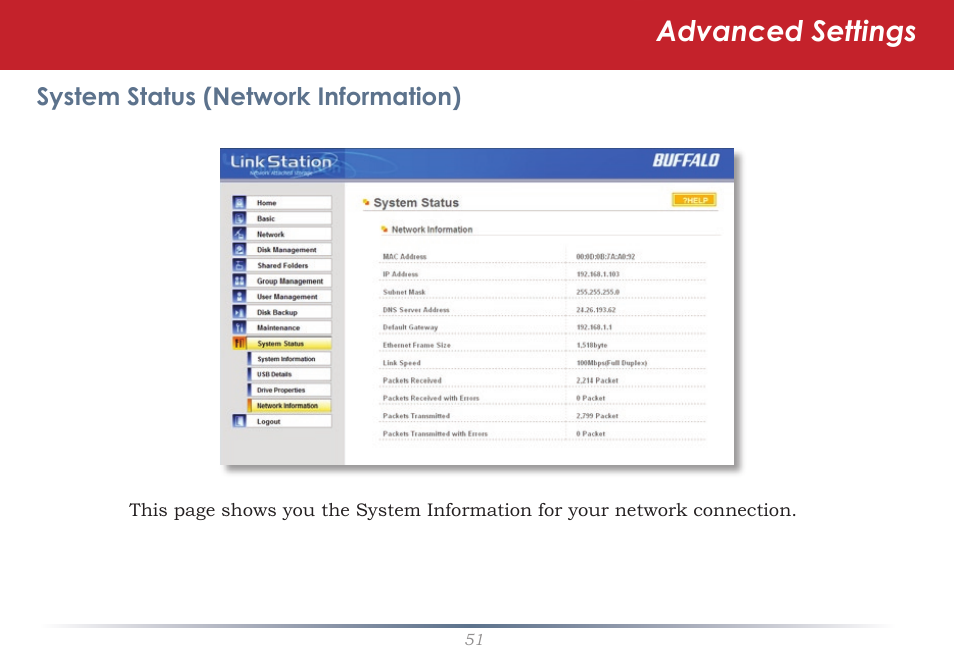Click the BUFFALO brand logo
This screenshot has height=661, width=954.
point(686,160)
